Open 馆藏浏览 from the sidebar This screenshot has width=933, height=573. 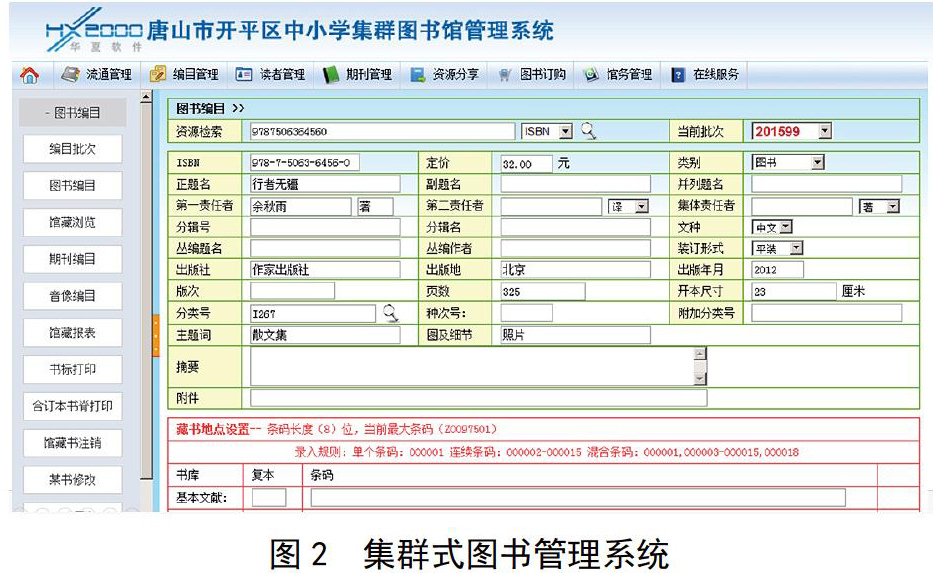pyautogui.click(x=73, y=223)
